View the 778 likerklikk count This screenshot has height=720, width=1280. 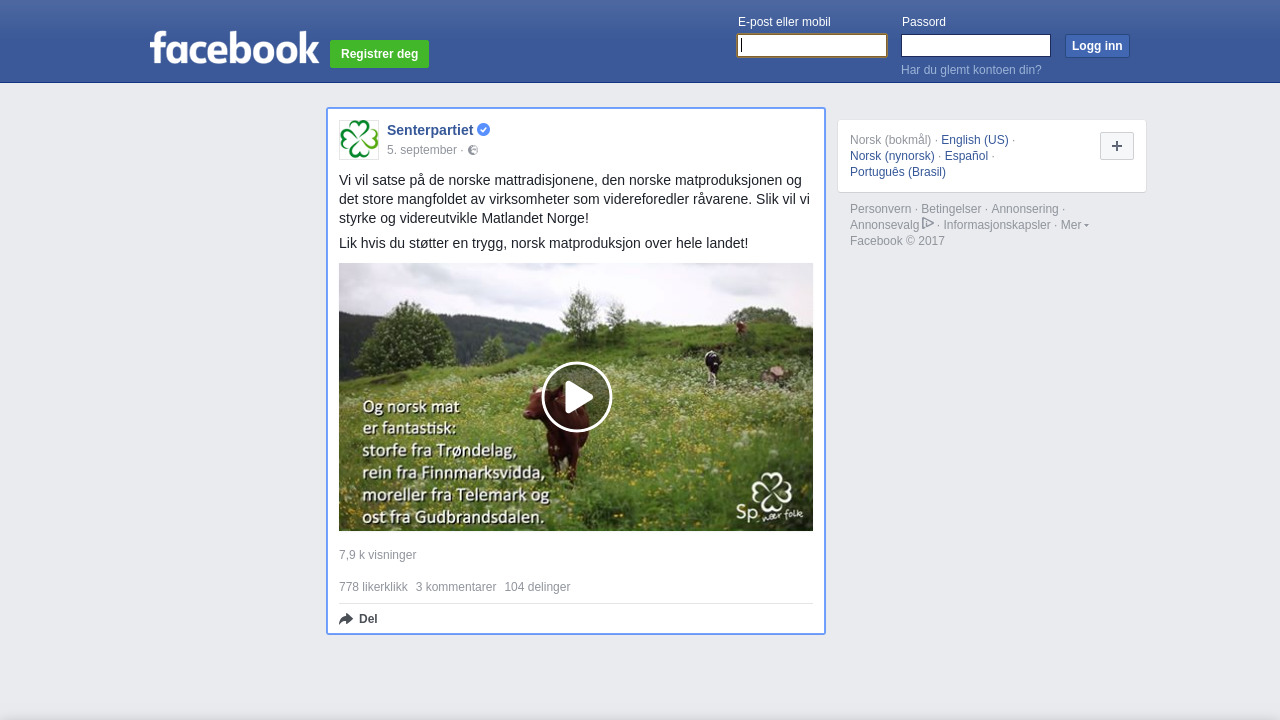point(373,587)
